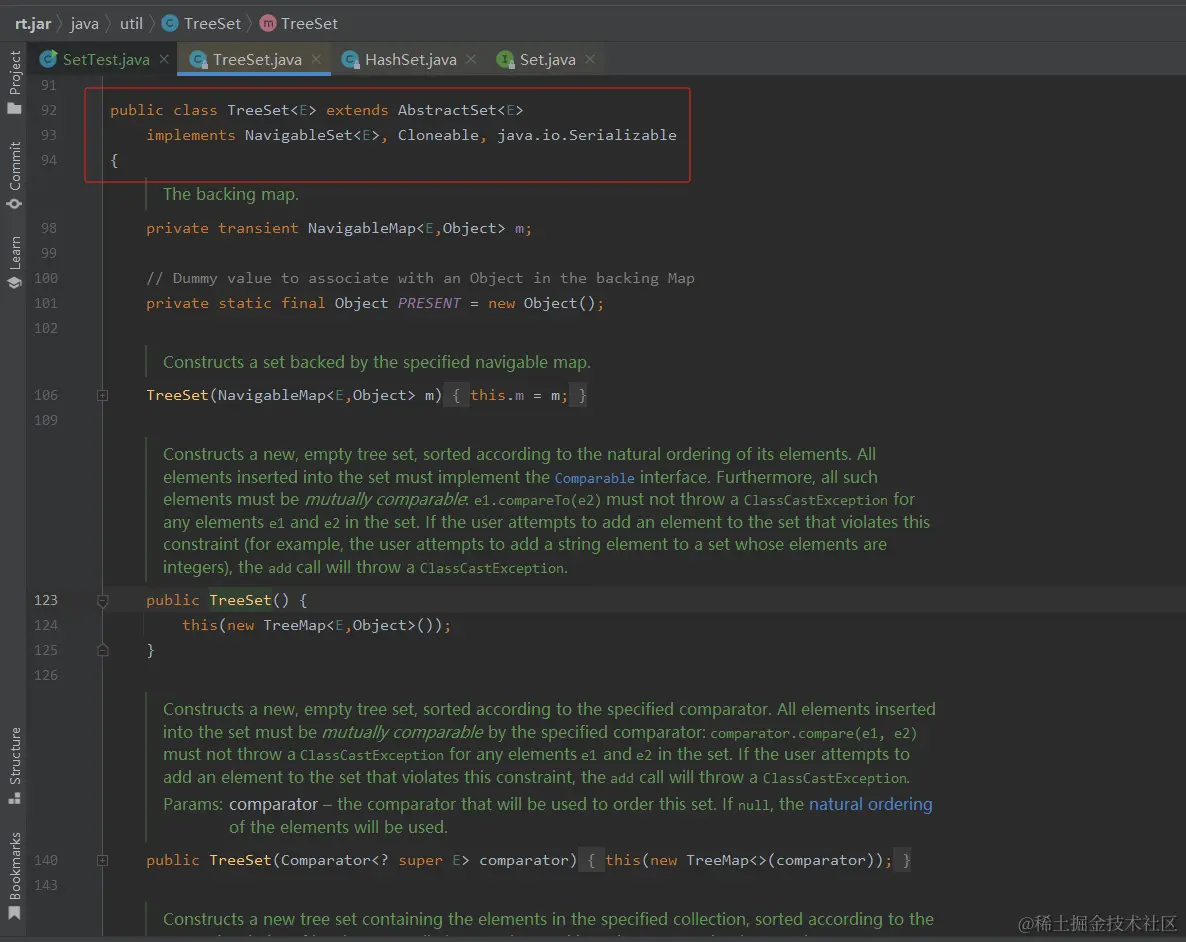The height and width of the screenshot is (942, 1186).
Task: Click the TreeSet method breadcrumb
Action: (x=299, y=23)
